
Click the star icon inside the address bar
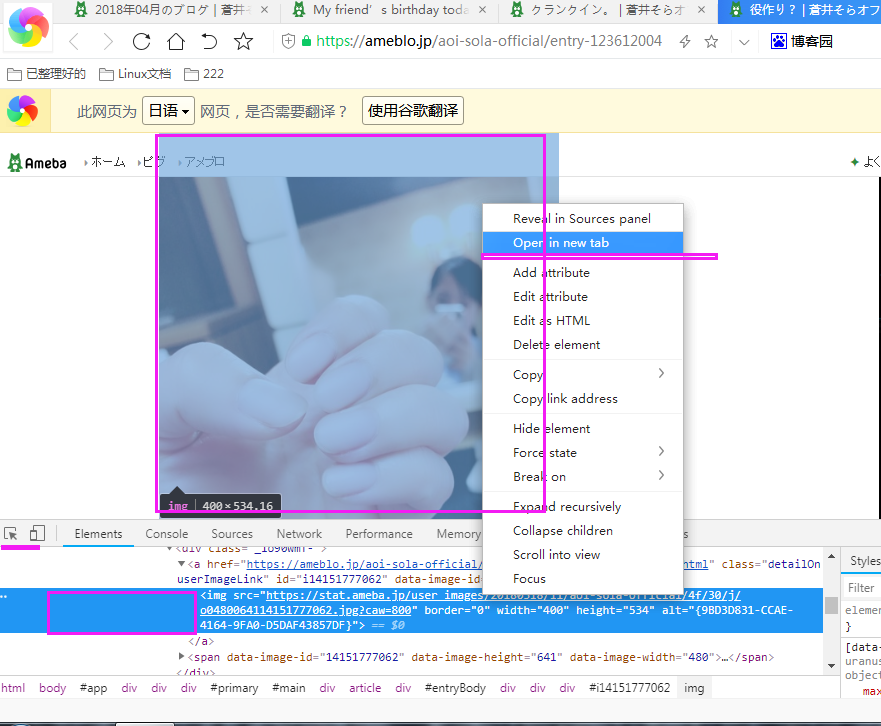click(711, 42)
